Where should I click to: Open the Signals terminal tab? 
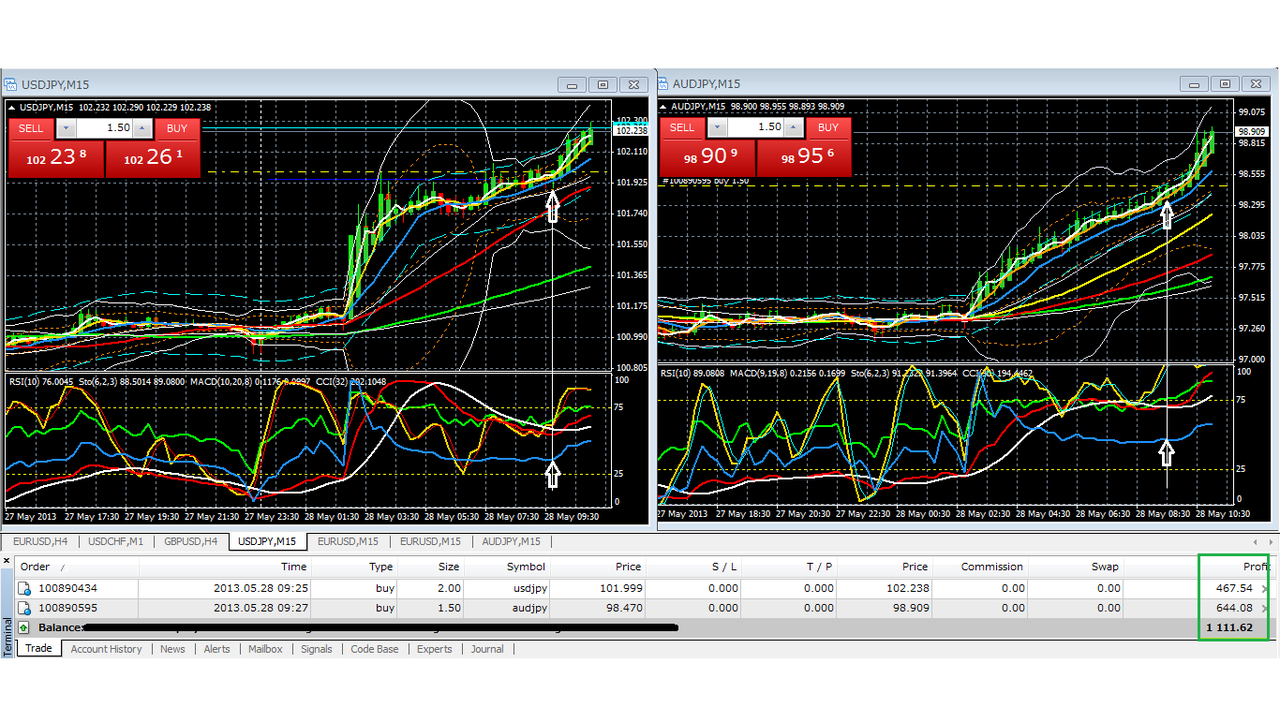[316, 649]
